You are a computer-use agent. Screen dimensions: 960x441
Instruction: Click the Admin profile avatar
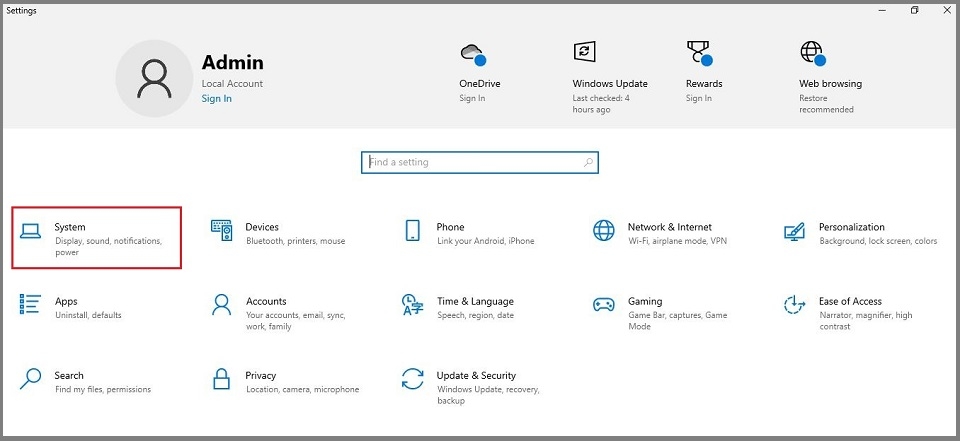(154, 78)
